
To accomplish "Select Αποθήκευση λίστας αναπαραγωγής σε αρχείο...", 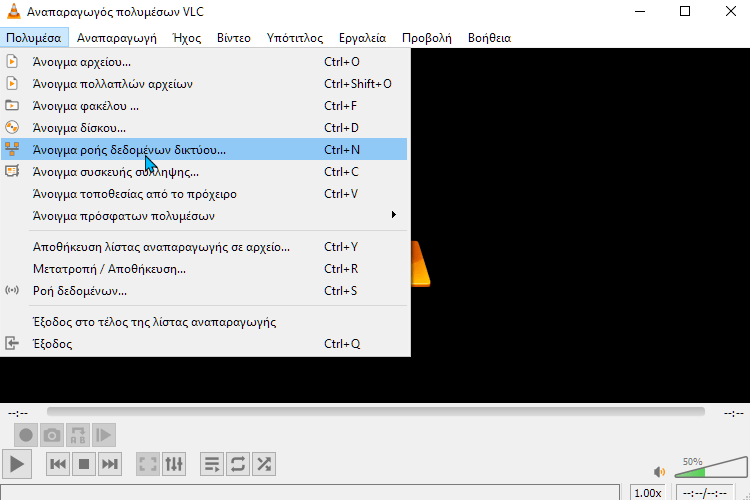I will click(x=204, y=247).
